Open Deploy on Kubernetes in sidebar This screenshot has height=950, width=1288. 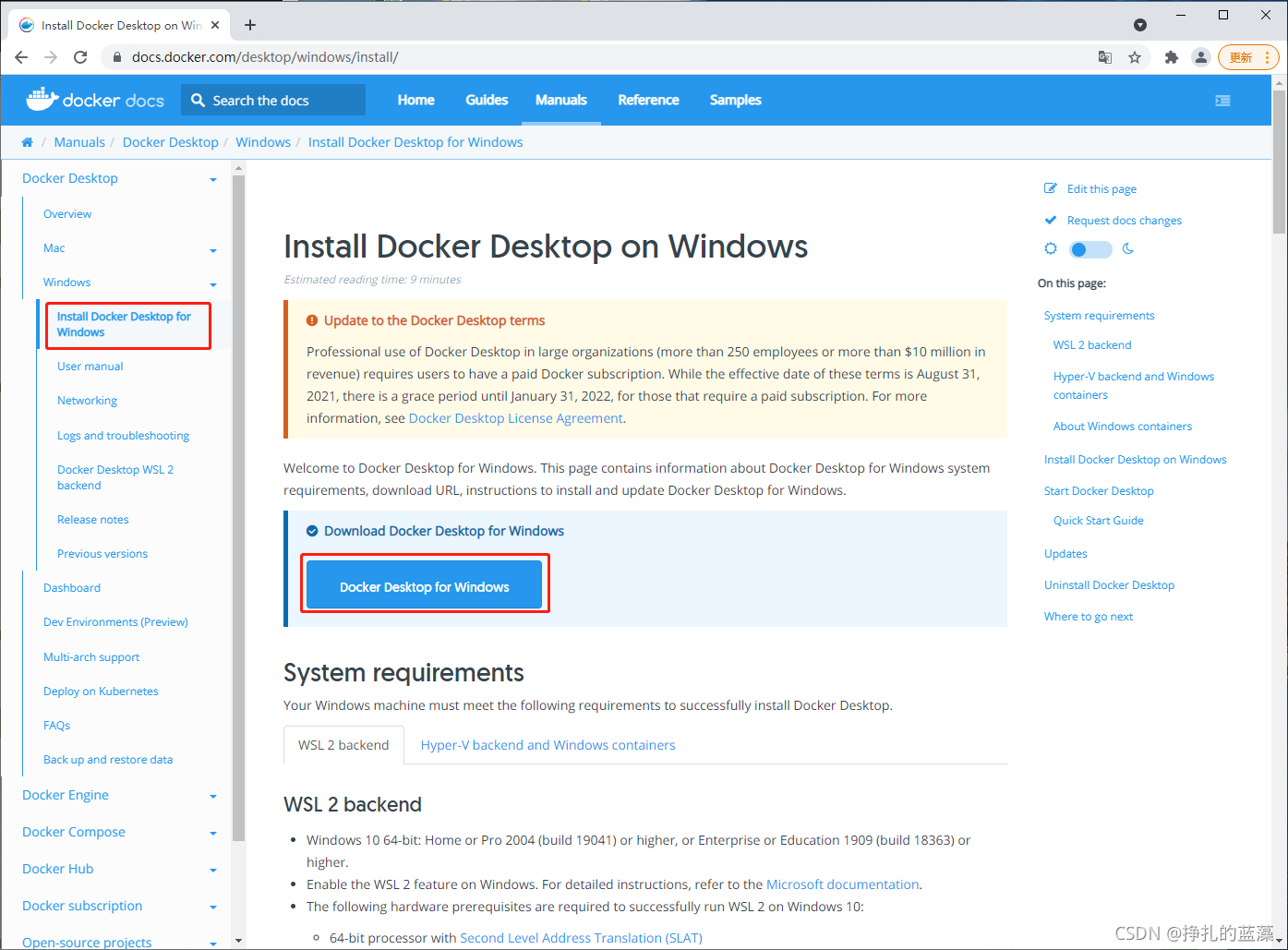click(101, 691)
